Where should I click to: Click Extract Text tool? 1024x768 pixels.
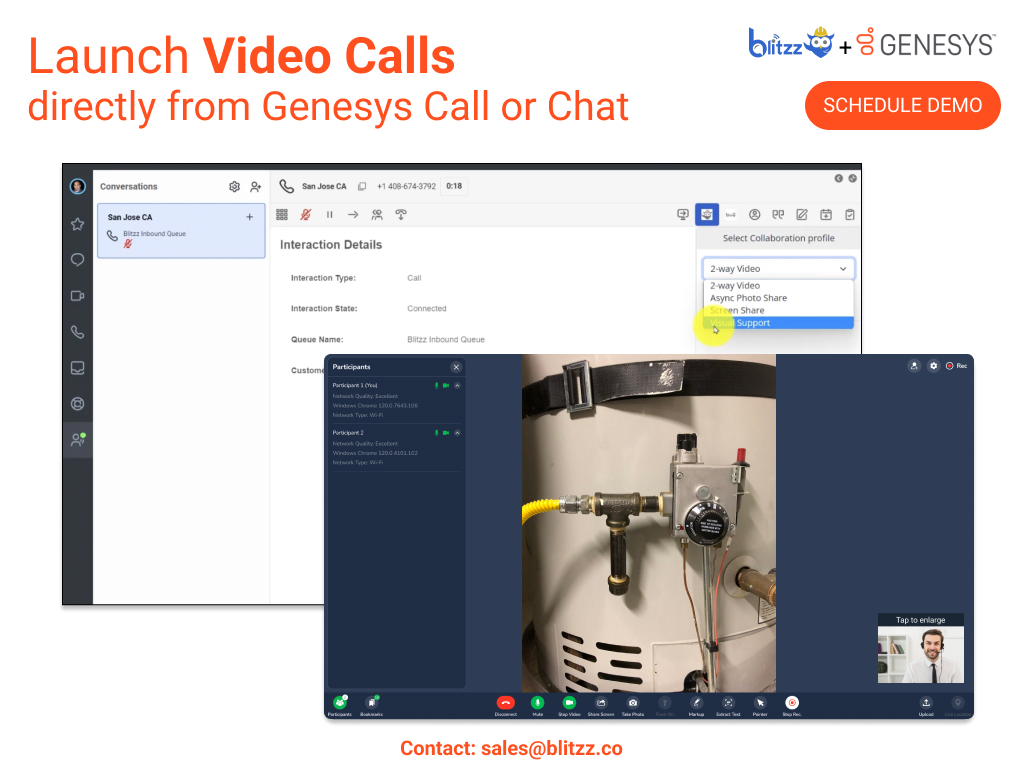click(x=728, y=705)
